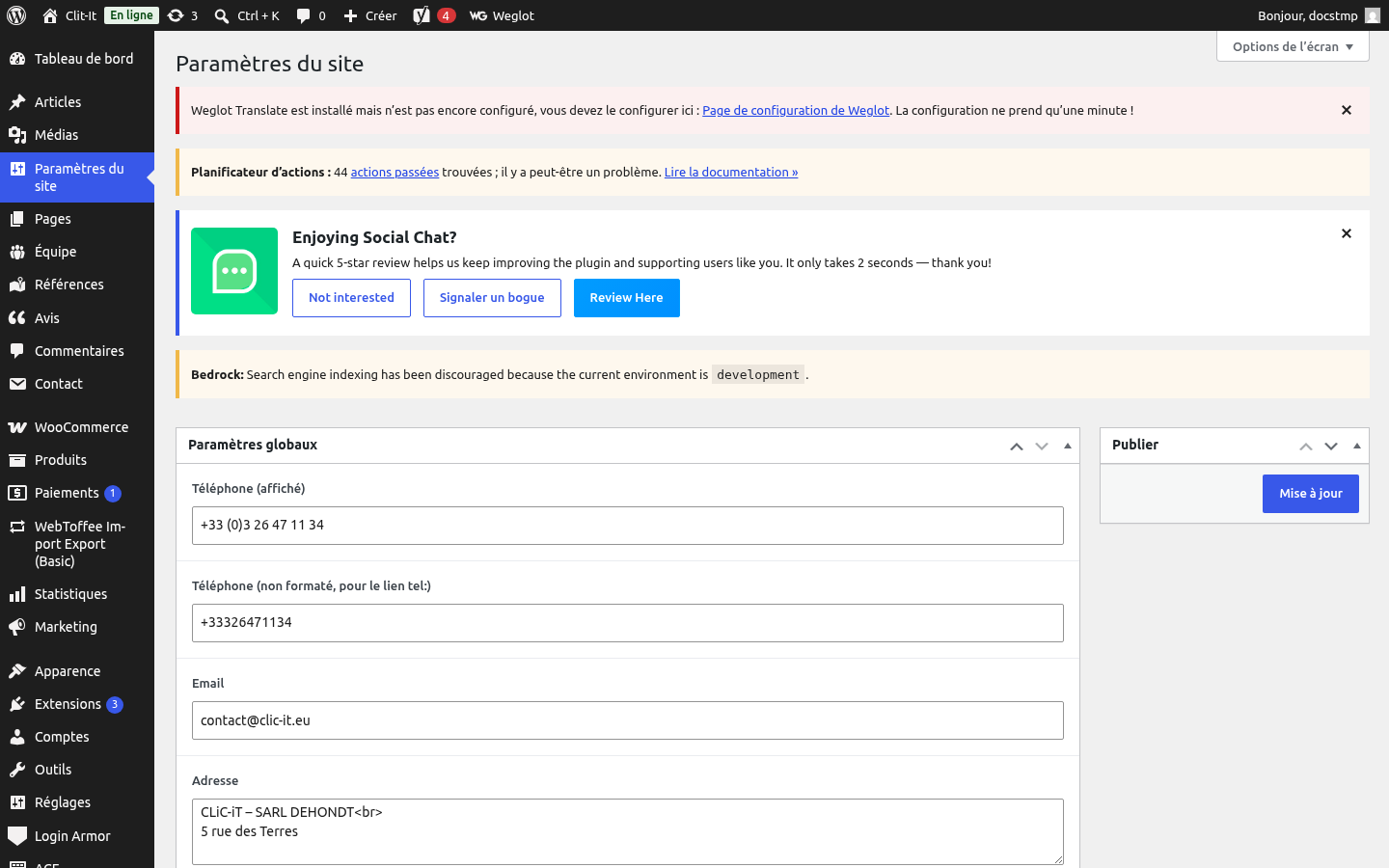The height and width of the screenshot is (868, 1389).
Task: Focus the Téléphone (affiché) field
Action: tap(628, 526)
